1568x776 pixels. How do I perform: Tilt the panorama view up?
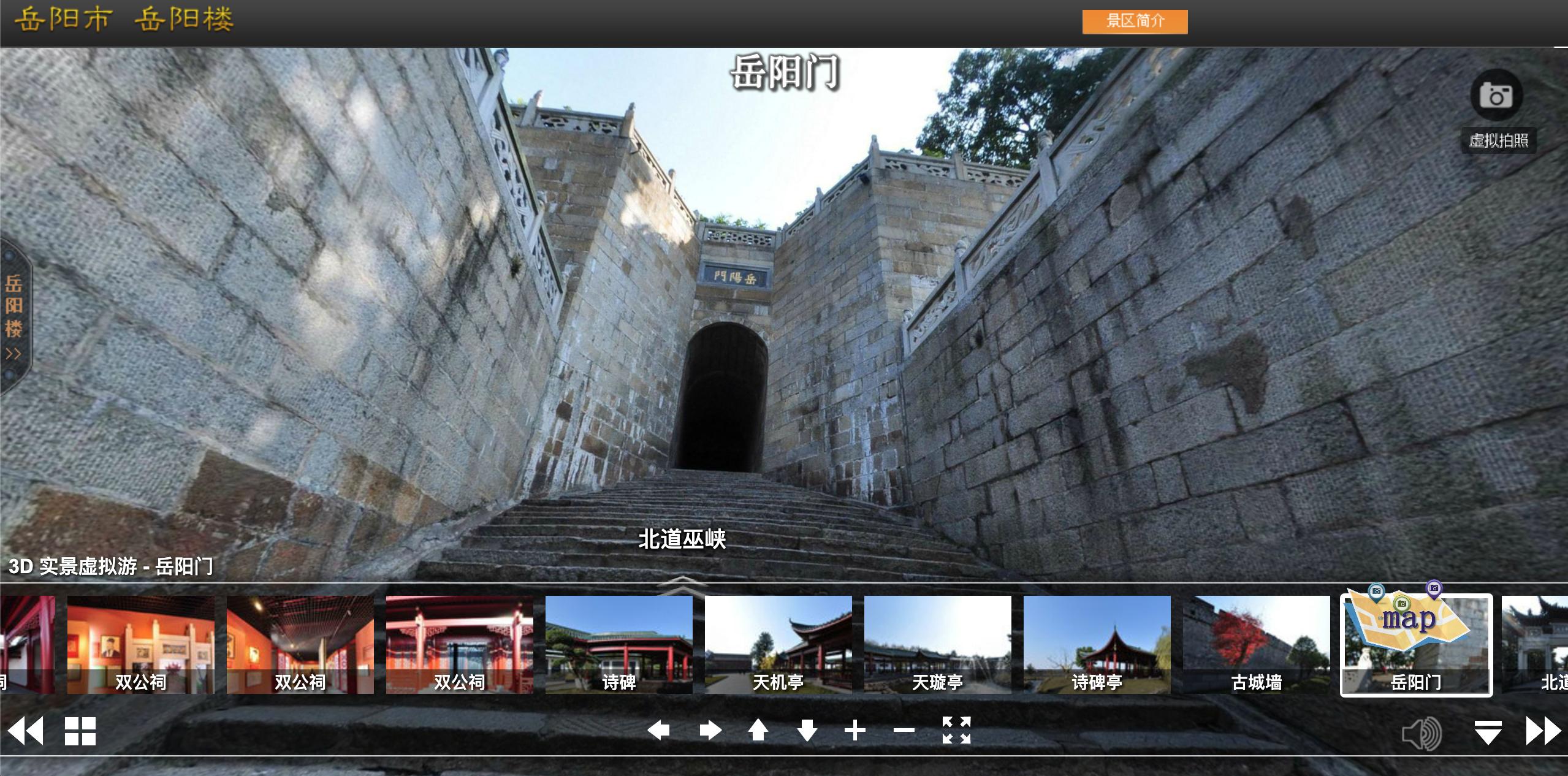[x=758, y=730]
